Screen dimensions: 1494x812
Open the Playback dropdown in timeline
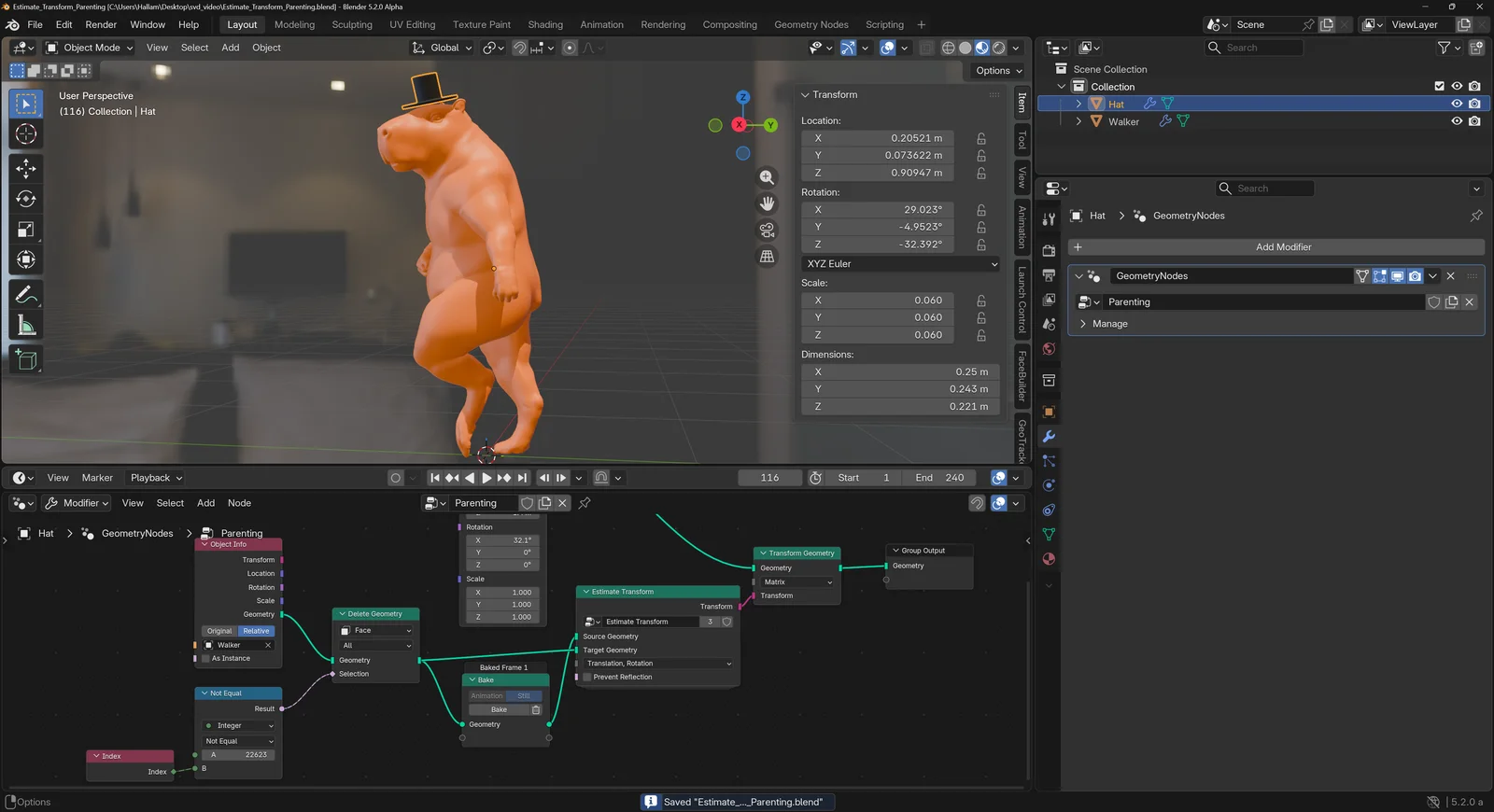point(156,478)
